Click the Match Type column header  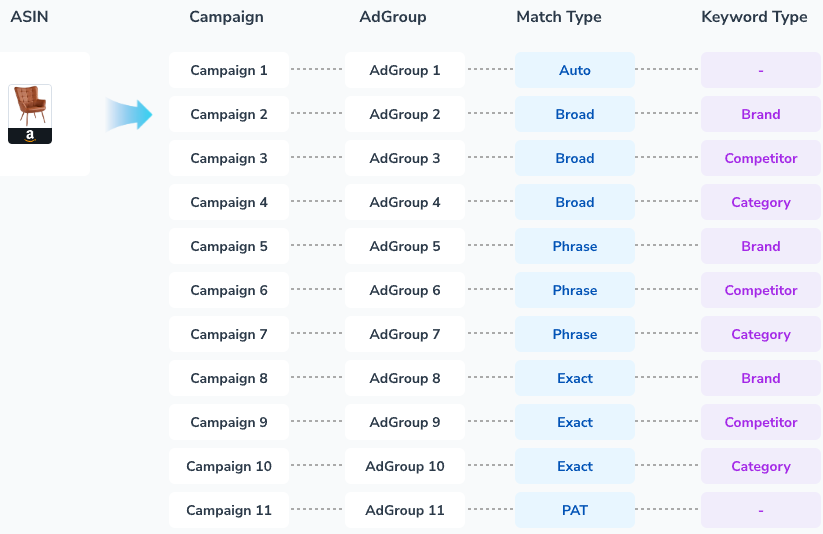559,17
